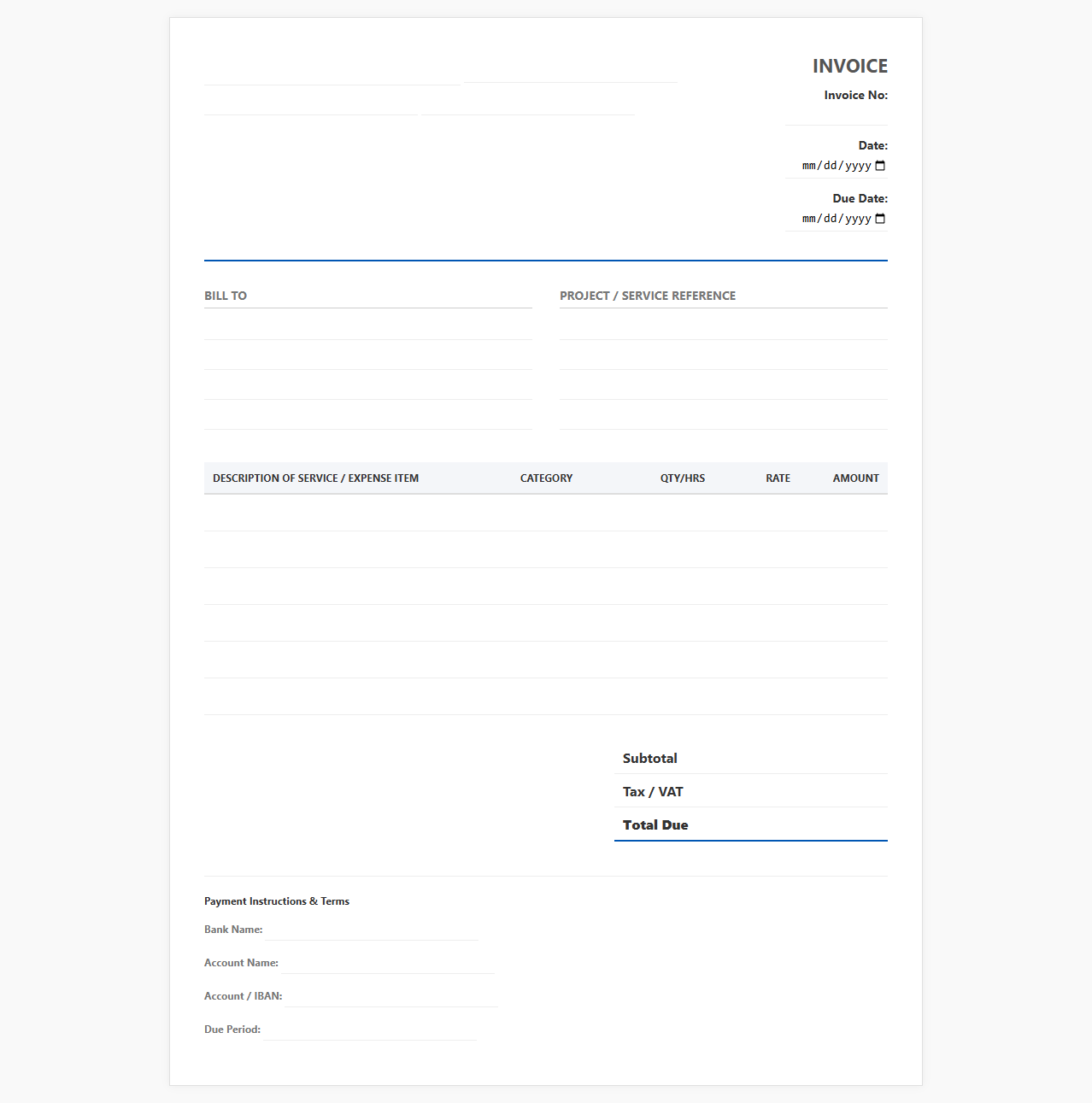
Task: Click the BILL TO section heading
Action: pos(226,296)
